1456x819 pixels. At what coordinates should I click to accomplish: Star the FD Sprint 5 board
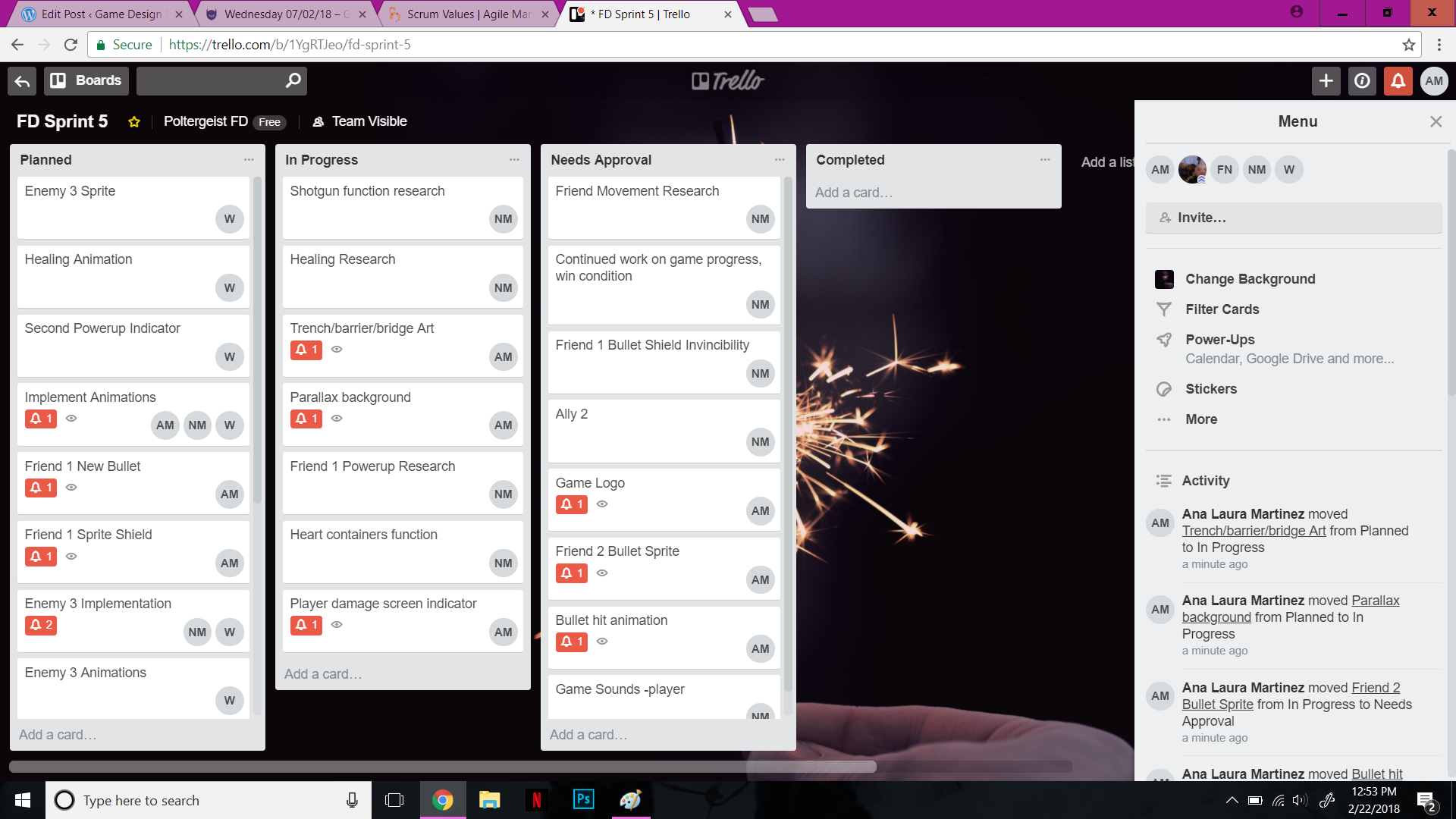(x=134, y=121)
